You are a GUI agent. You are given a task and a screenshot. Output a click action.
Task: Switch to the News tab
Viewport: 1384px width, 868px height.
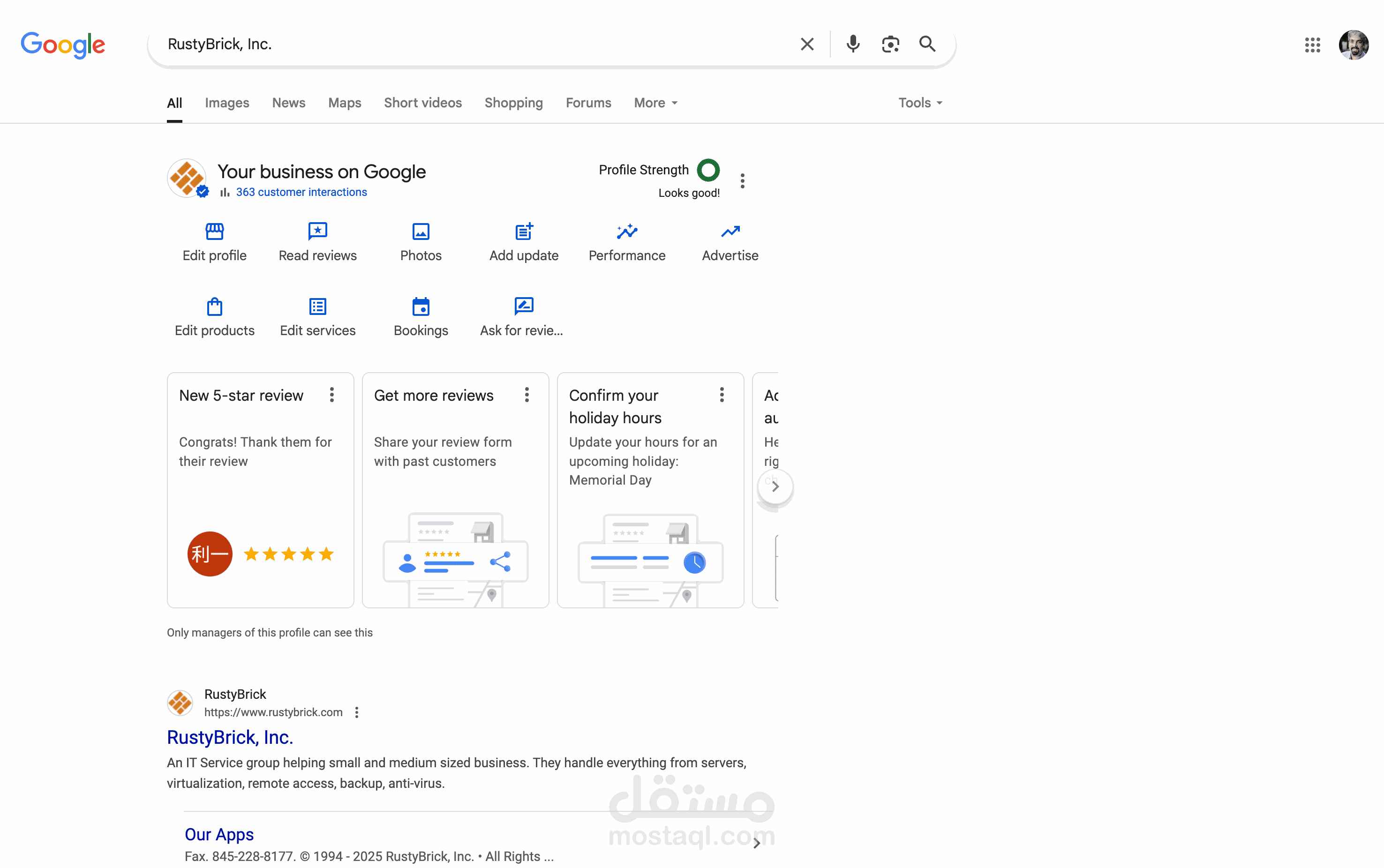click(289, 103)
